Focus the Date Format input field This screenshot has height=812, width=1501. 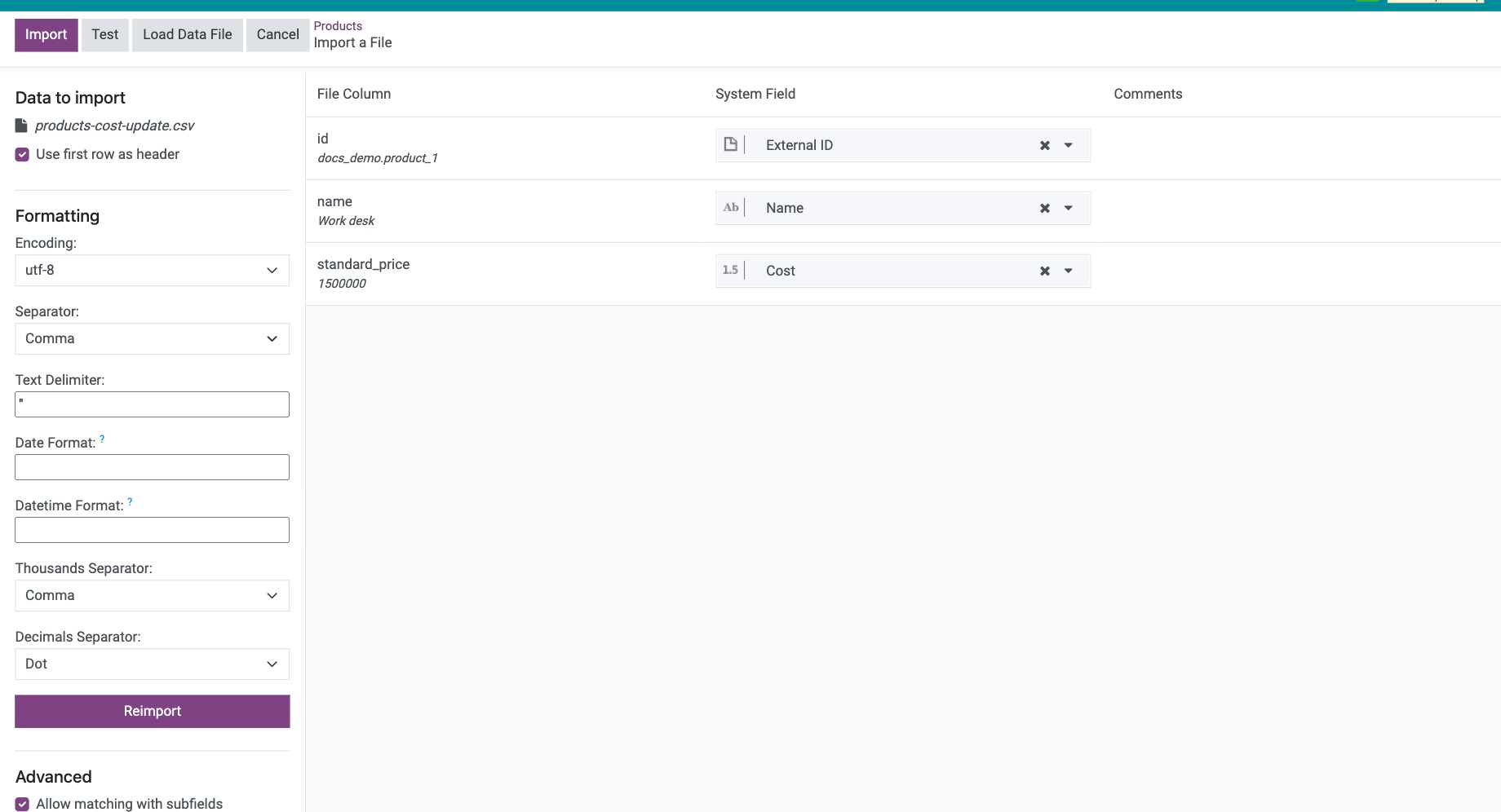153,467
